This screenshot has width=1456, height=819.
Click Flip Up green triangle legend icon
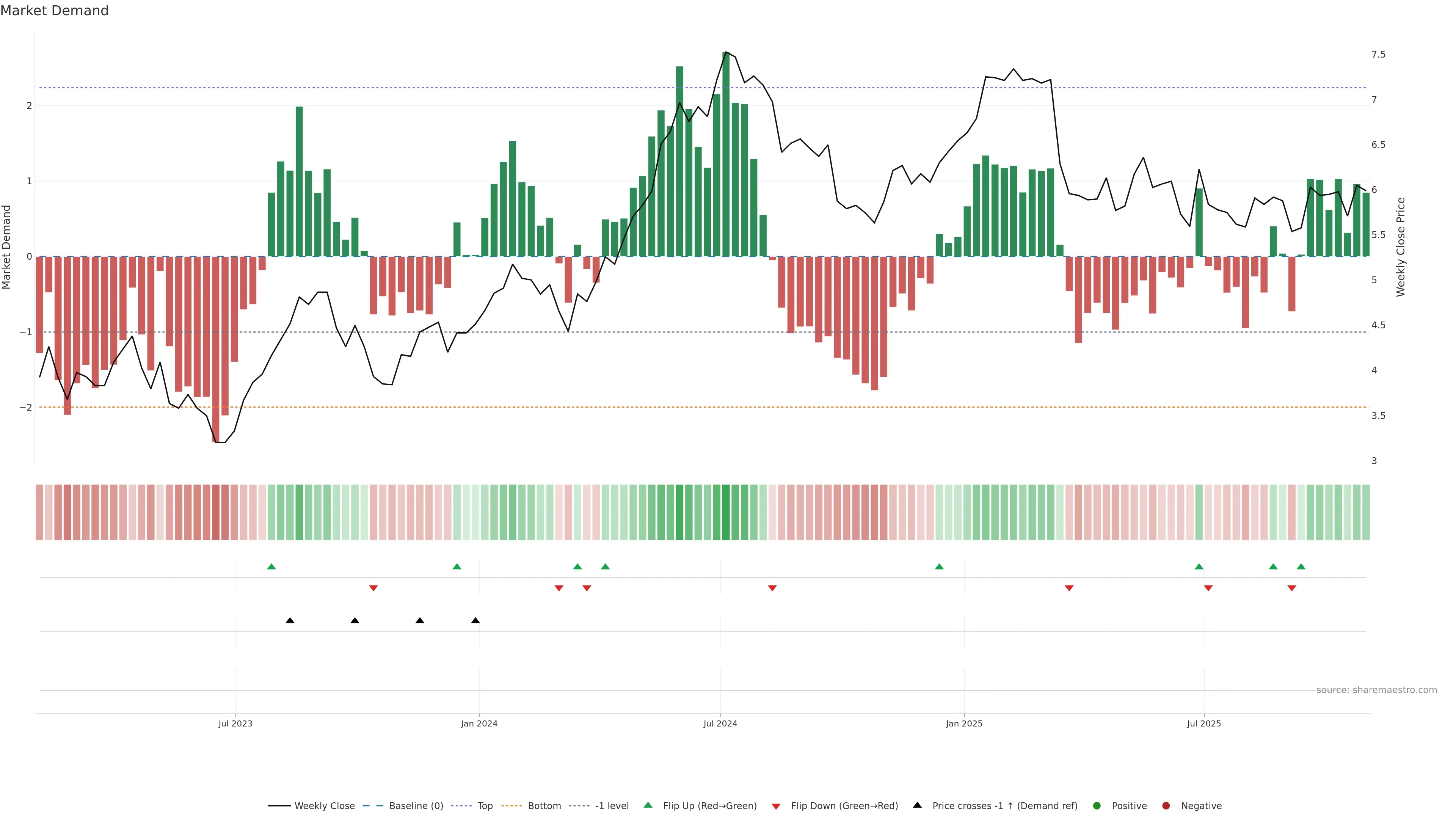pos(648,805)
